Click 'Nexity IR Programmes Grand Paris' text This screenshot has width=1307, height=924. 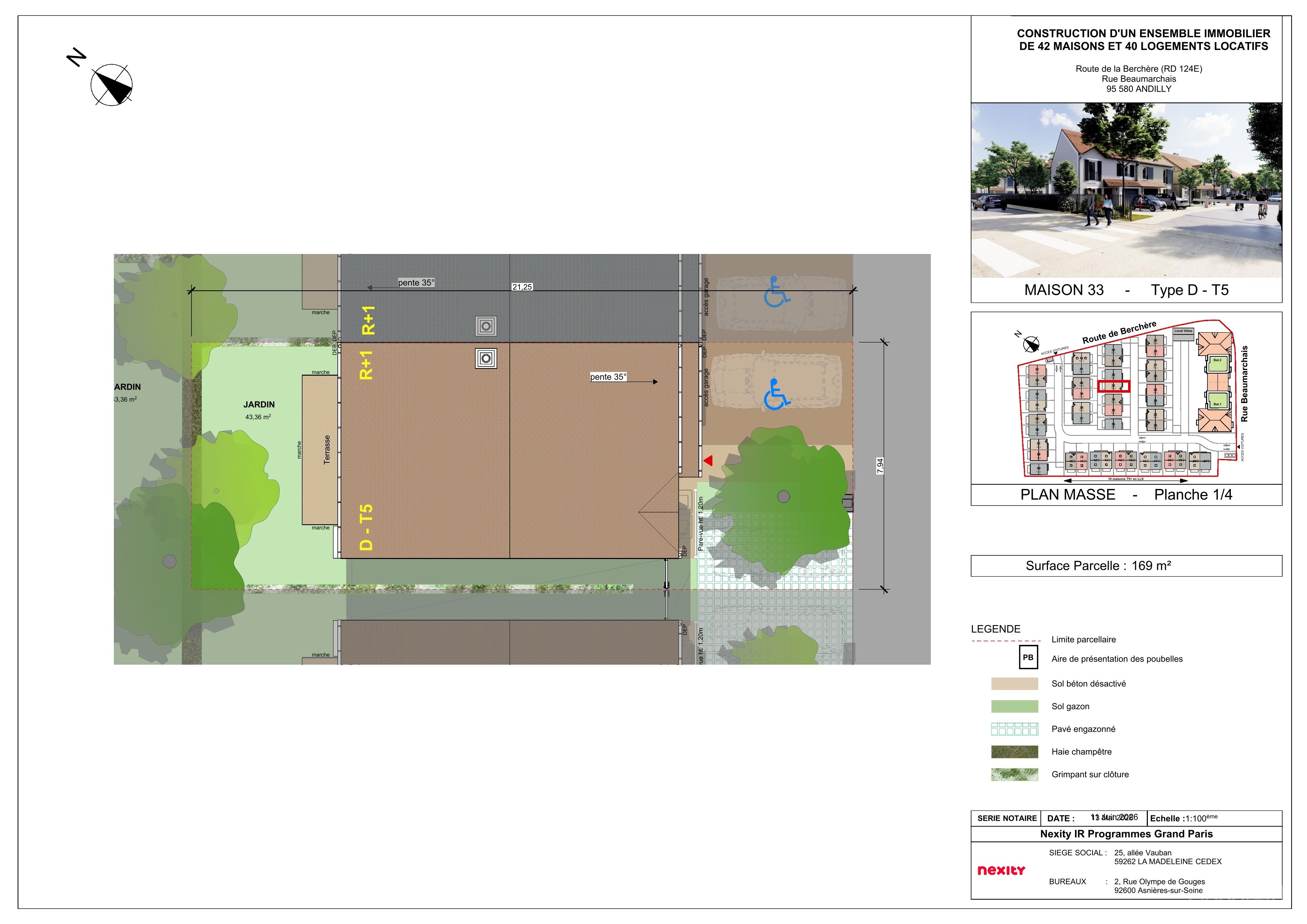click(x=1127, y=834)
